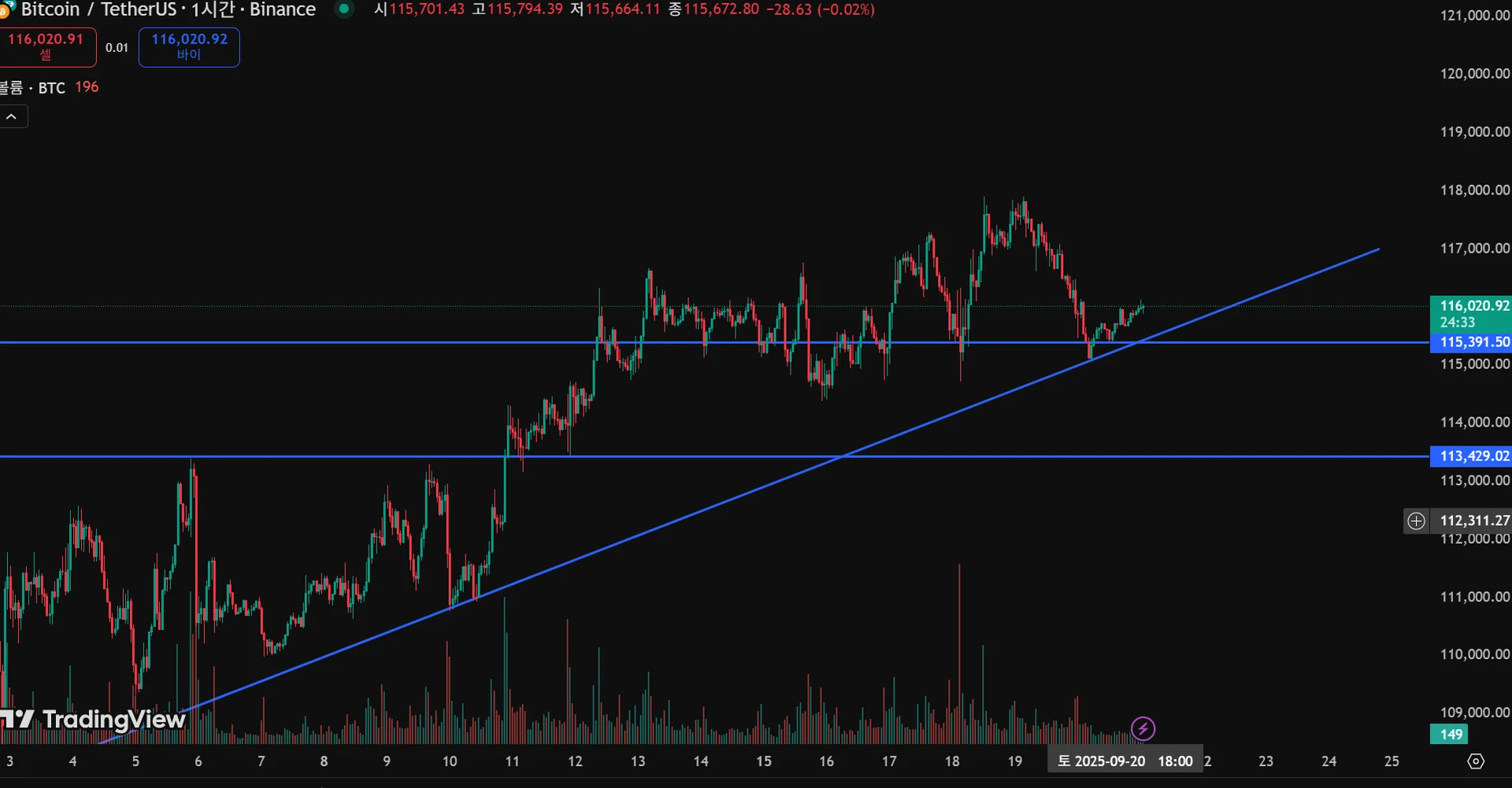This screenshot has height=788, width=1512.
Task: Click the date label 2025-09-20 18:00
Action: [x=1125, y=761]
